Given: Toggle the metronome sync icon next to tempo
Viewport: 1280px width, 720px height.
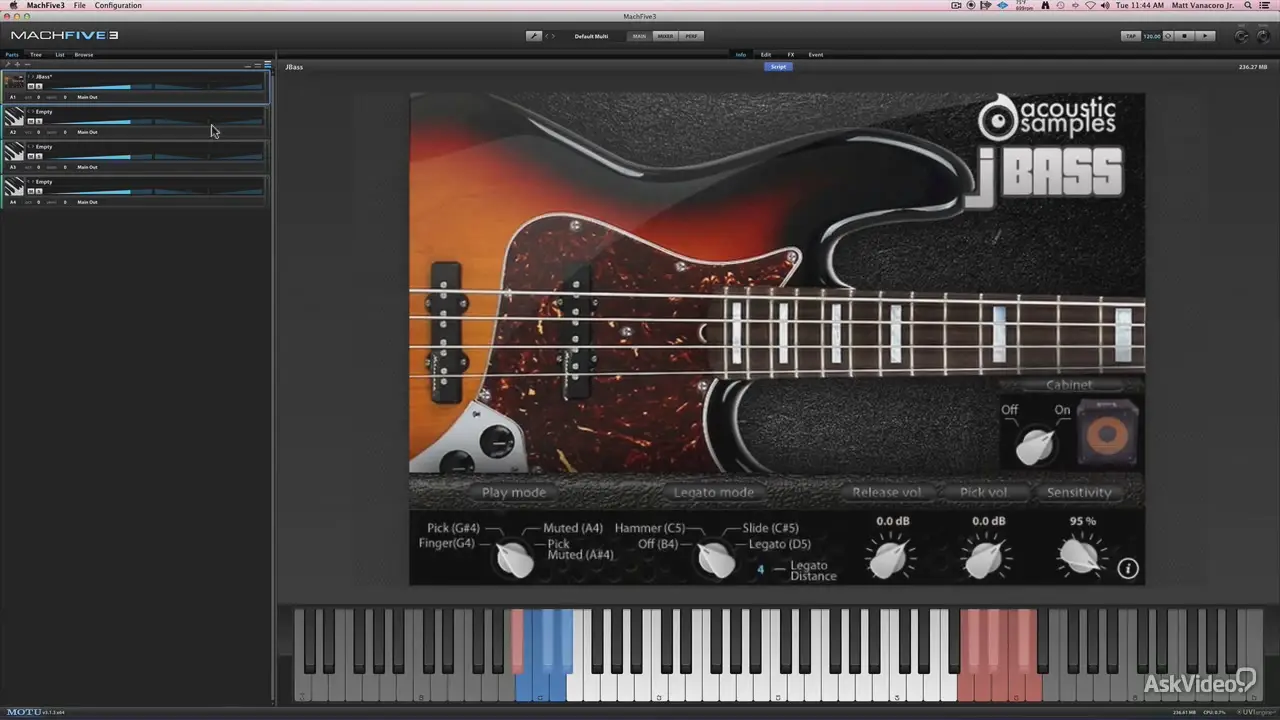Looking at the screenshot, I should click(x=1168, y=36).
